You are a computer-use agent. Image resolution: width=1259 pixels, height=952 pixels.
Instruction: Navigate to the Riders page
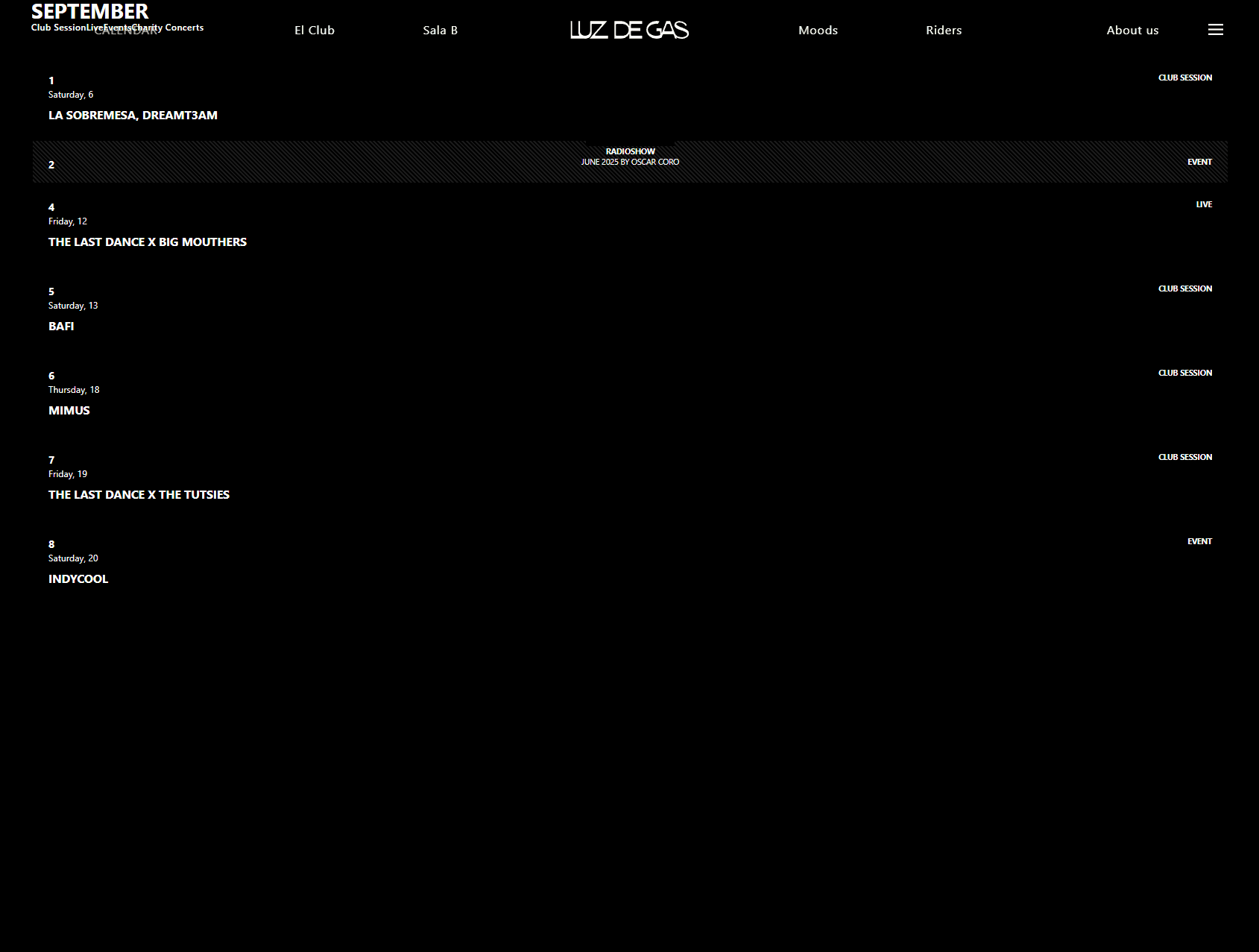943,31
